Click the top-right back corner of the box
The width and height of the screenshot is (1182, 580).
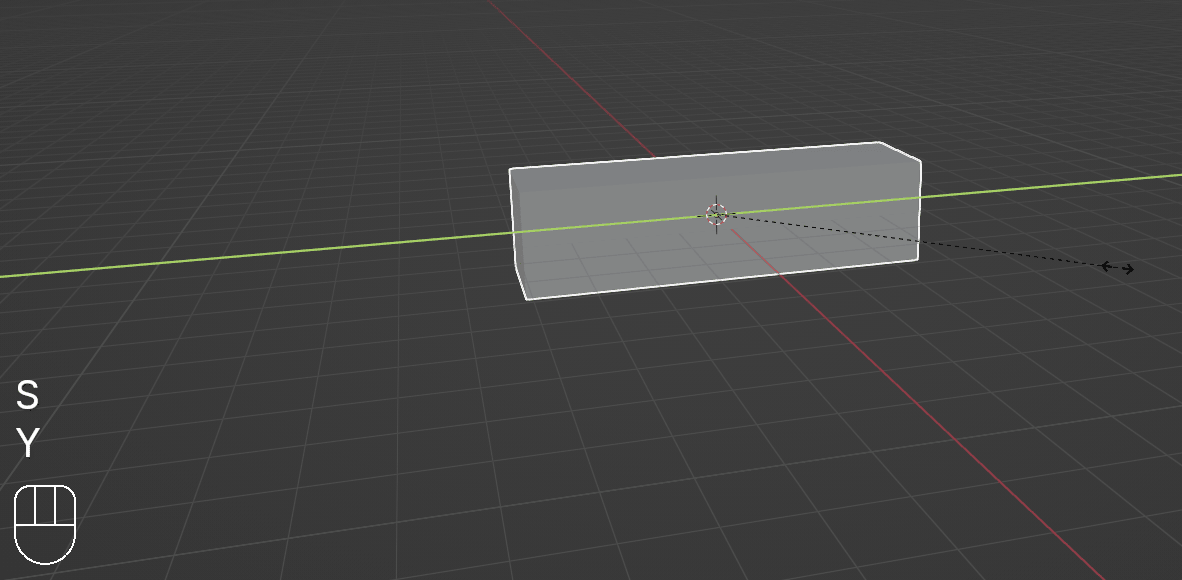click(879, 143)
